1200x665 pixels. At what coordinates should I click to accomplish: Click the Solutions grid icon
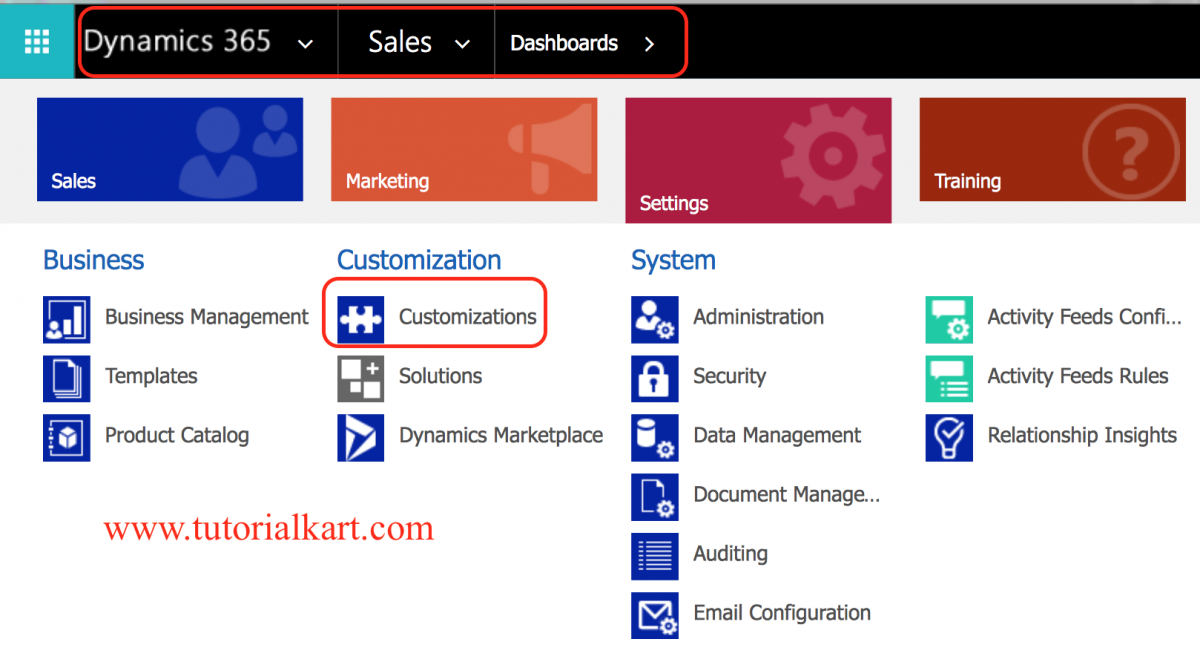(360, 377)
